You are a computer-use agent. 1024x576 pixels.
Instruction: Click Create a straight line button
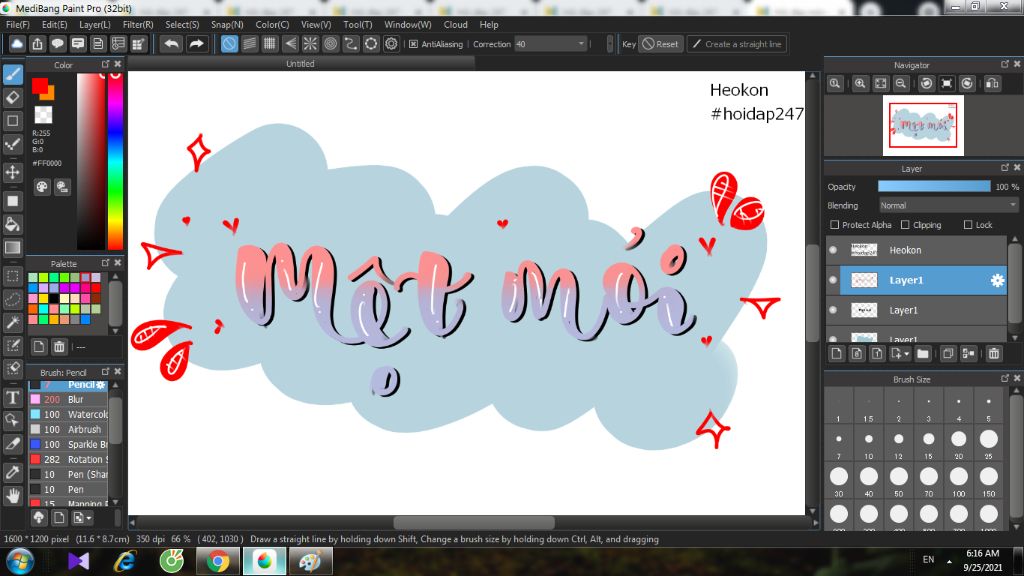tap(737, 44)
